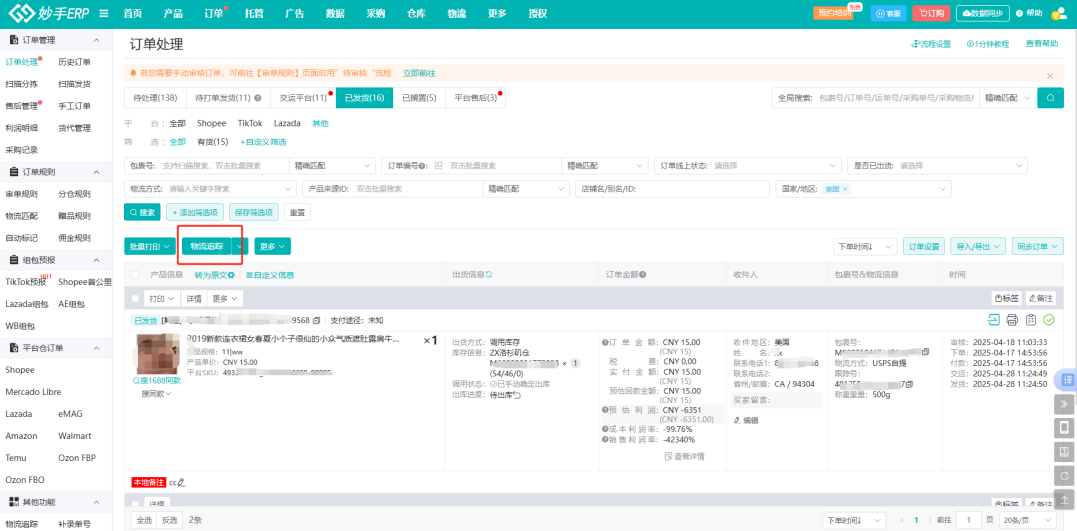
Task: Open the 20条/页 page size dropdown
Action: (x=1027, y=520)
